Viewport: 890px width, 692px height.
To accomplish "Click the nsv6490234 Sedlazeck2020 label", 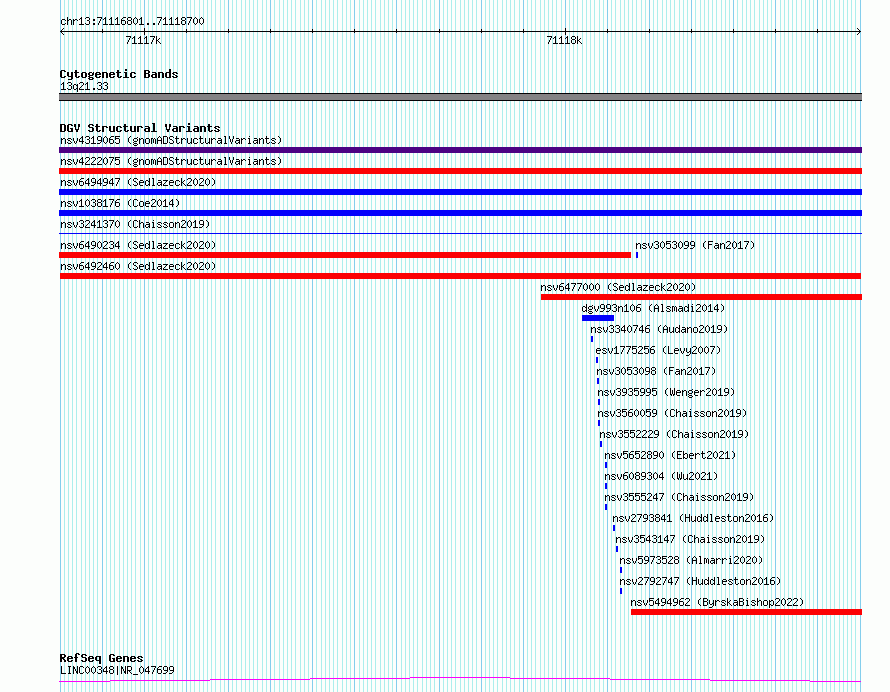I will point(138,245).
